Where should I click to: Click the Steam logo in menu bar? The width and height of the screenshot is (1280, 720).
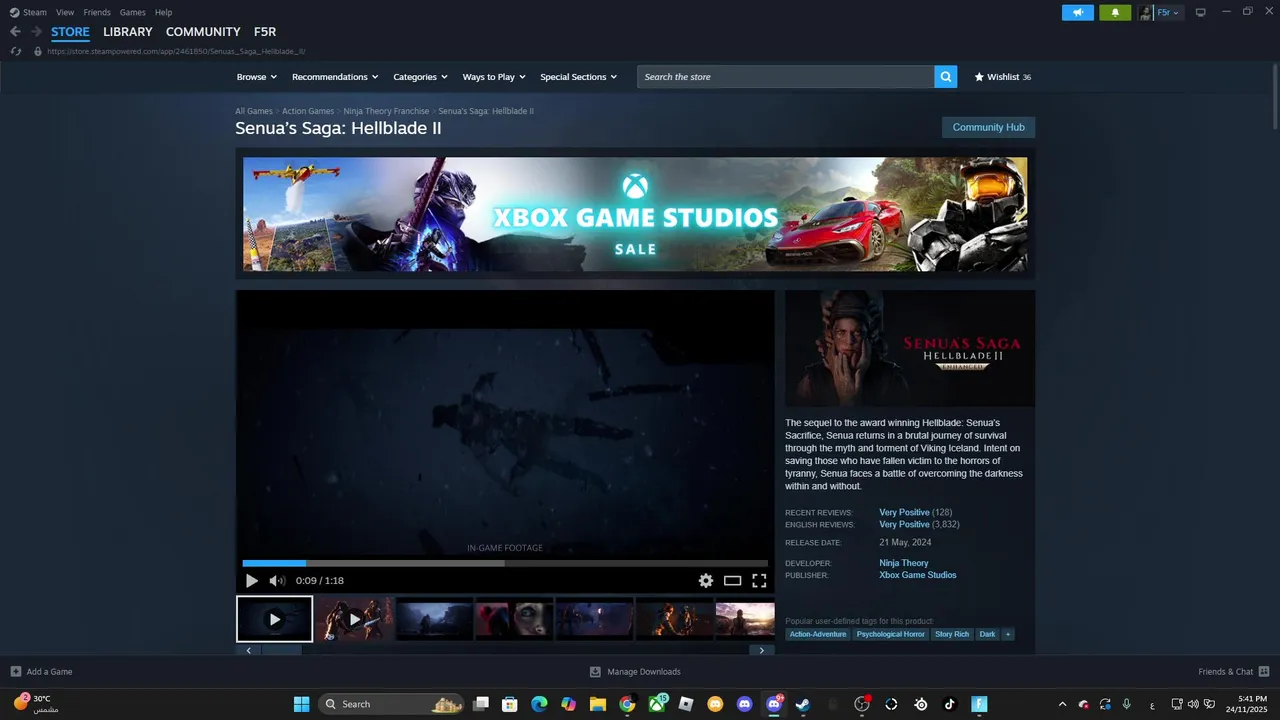point(14,12)
